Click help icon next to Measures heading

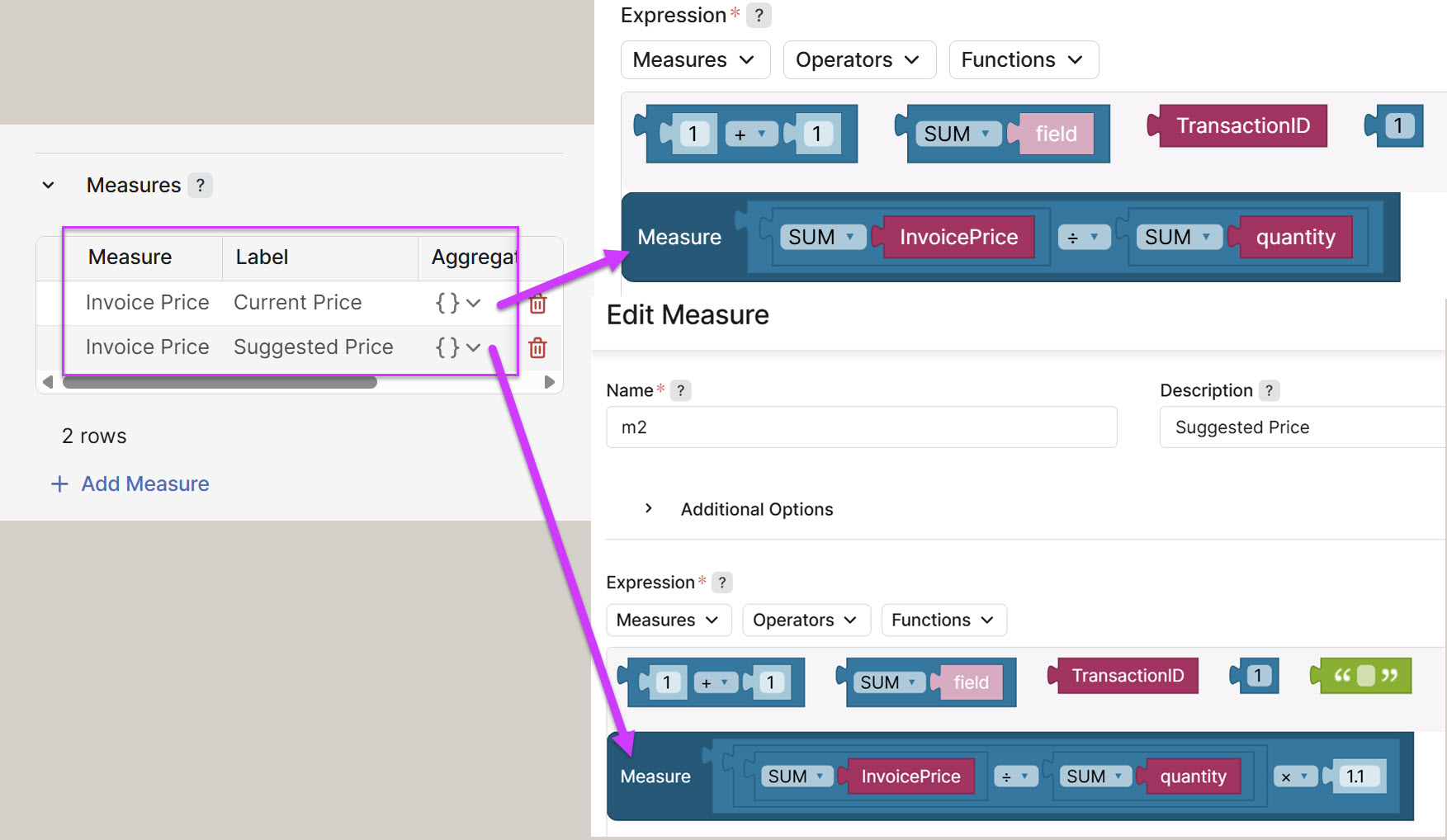pos(200,186)
